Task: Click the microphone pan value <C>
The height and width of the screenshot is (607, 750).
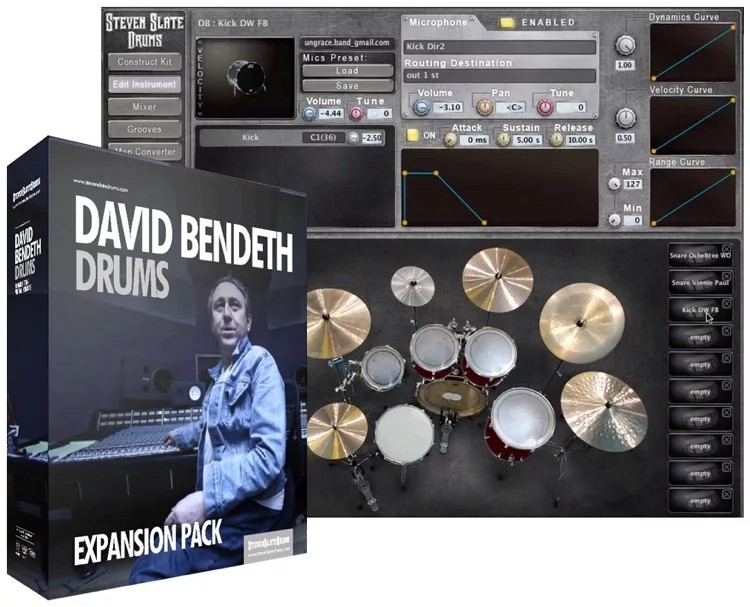Action: point(514,108)
